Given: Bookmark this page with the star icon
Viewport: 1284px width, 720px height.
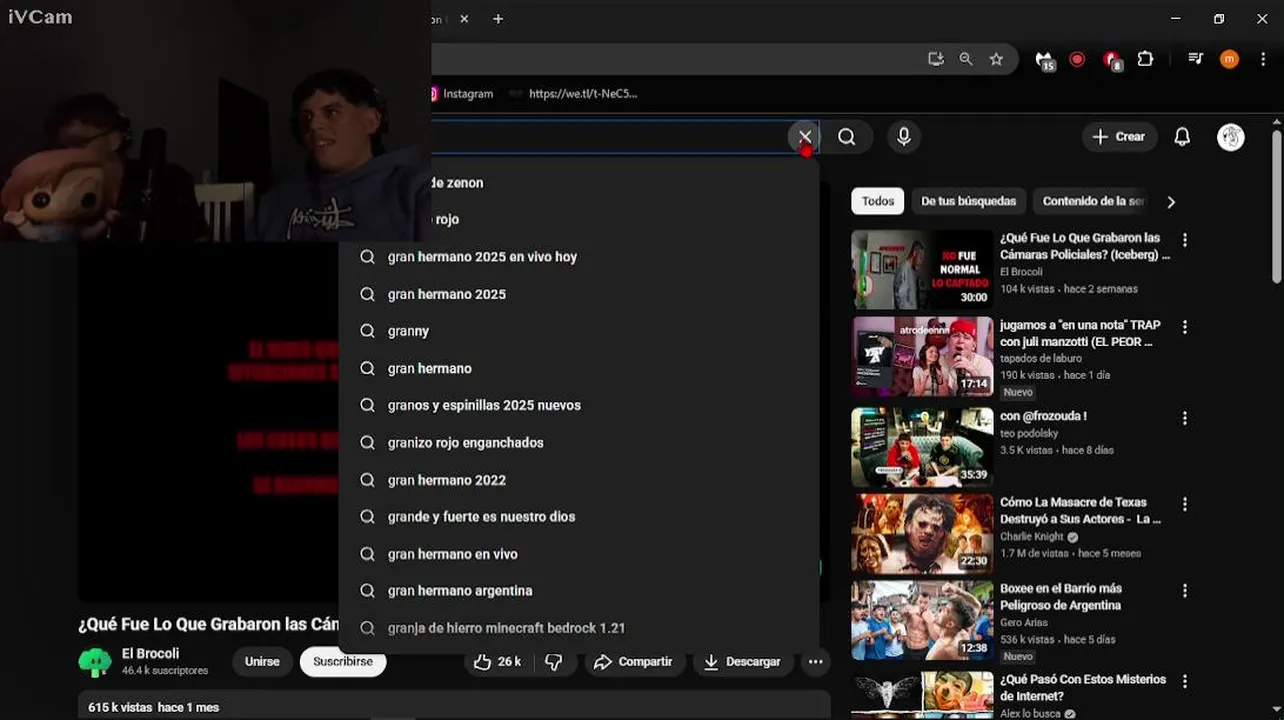Looking at the screenshot, I should point(996,59).
